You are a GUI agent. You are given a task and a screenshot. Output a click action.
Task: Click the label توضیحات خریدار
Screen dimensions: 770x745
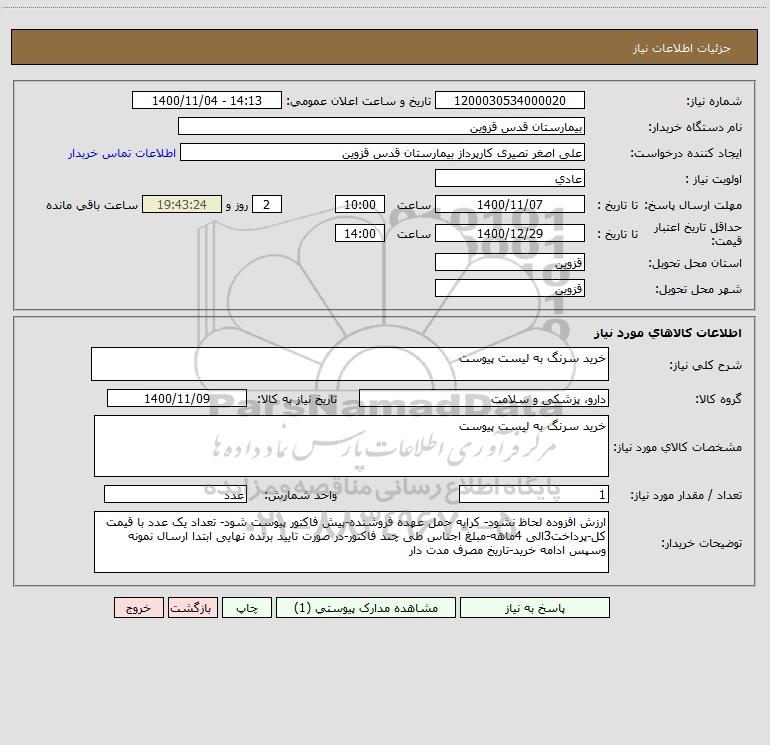[x=701, y=543]
